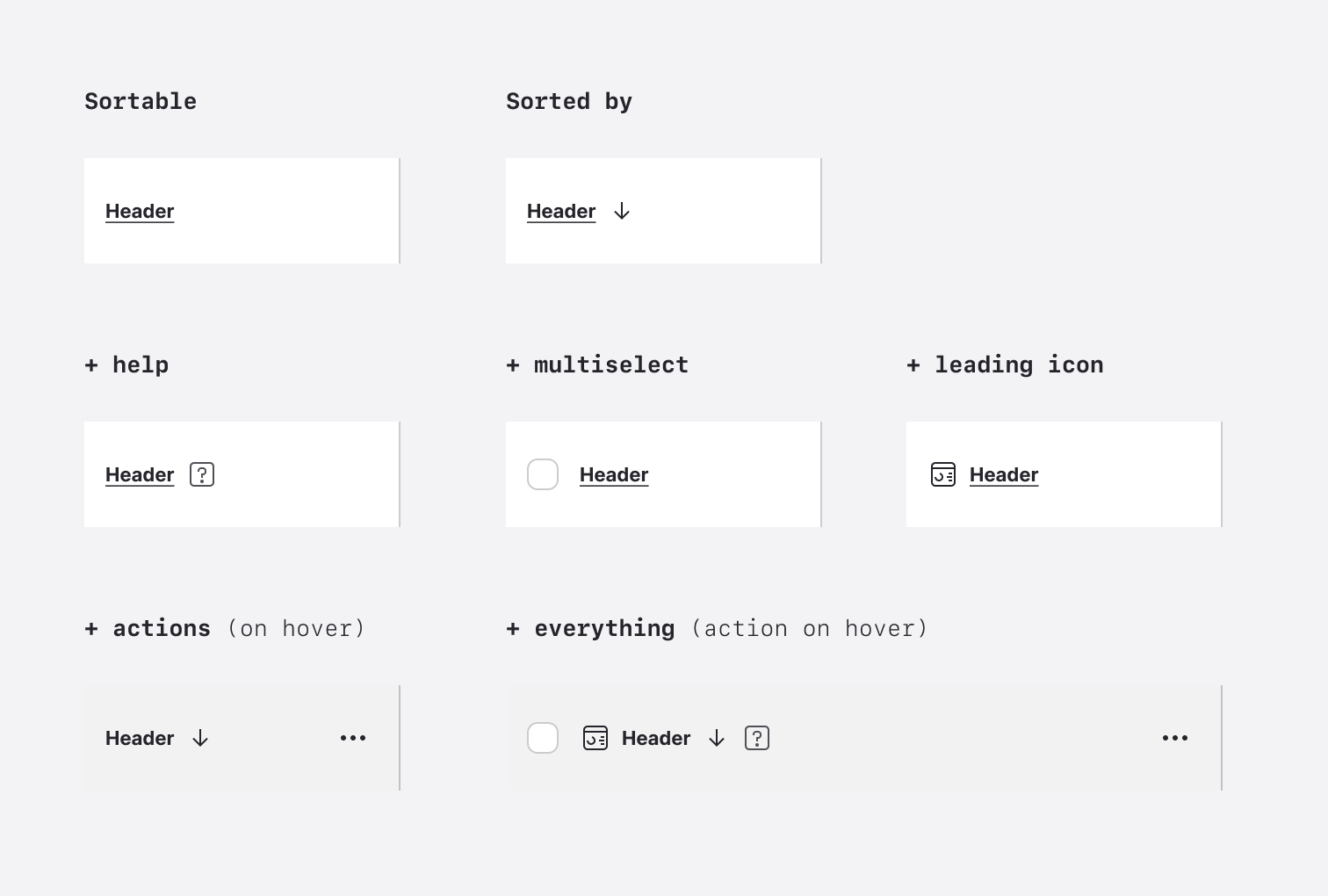Click the descending sort arrow in Sorted by card
Viewport: 1328px width, 896px height.
point(622,211)
